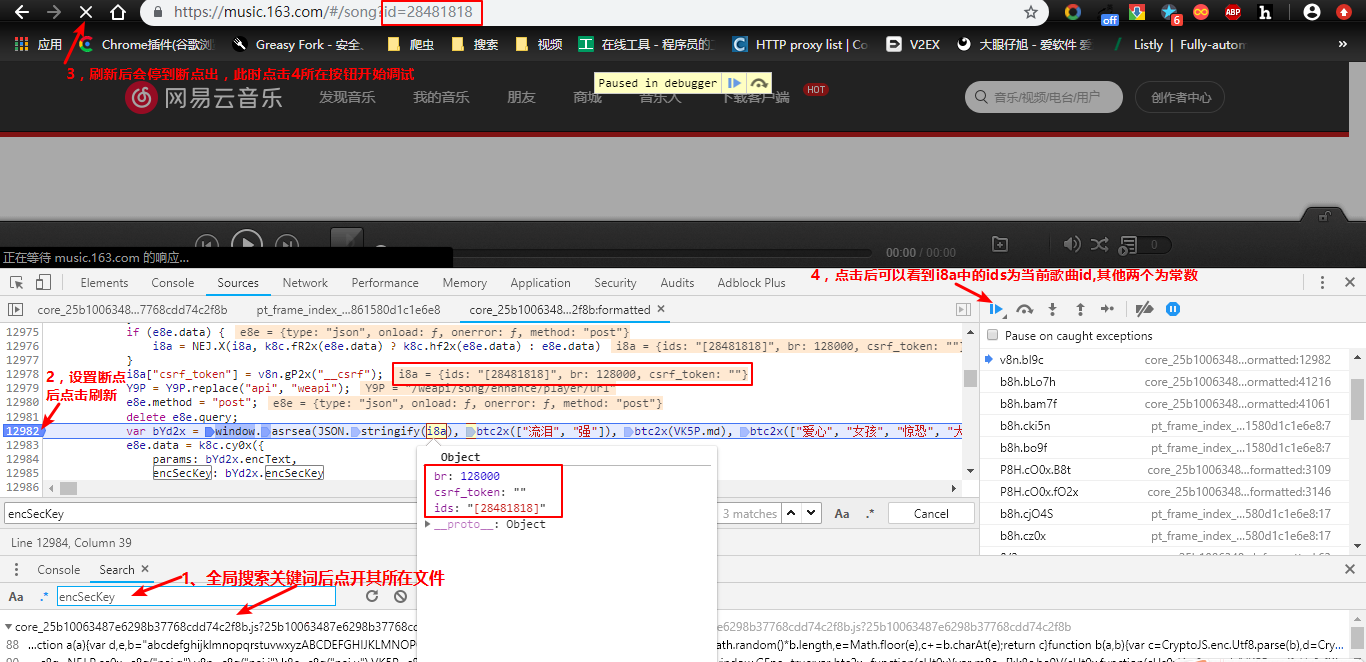Resume script execution in the debugger
Viewport: 1366px width, 662px height.
coord(996,308)
